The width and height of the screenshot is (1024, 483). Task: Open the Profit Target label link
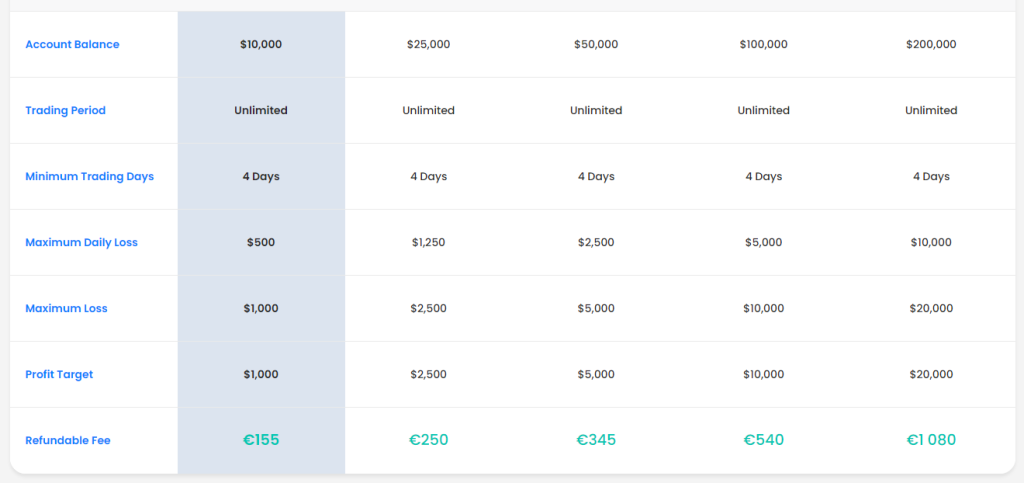(x=61, y=374)
